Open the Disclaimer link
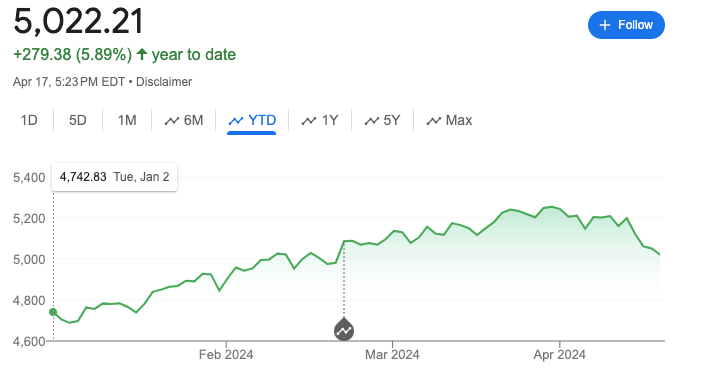This screenshot has height=370, width=701. click(164, 82)
